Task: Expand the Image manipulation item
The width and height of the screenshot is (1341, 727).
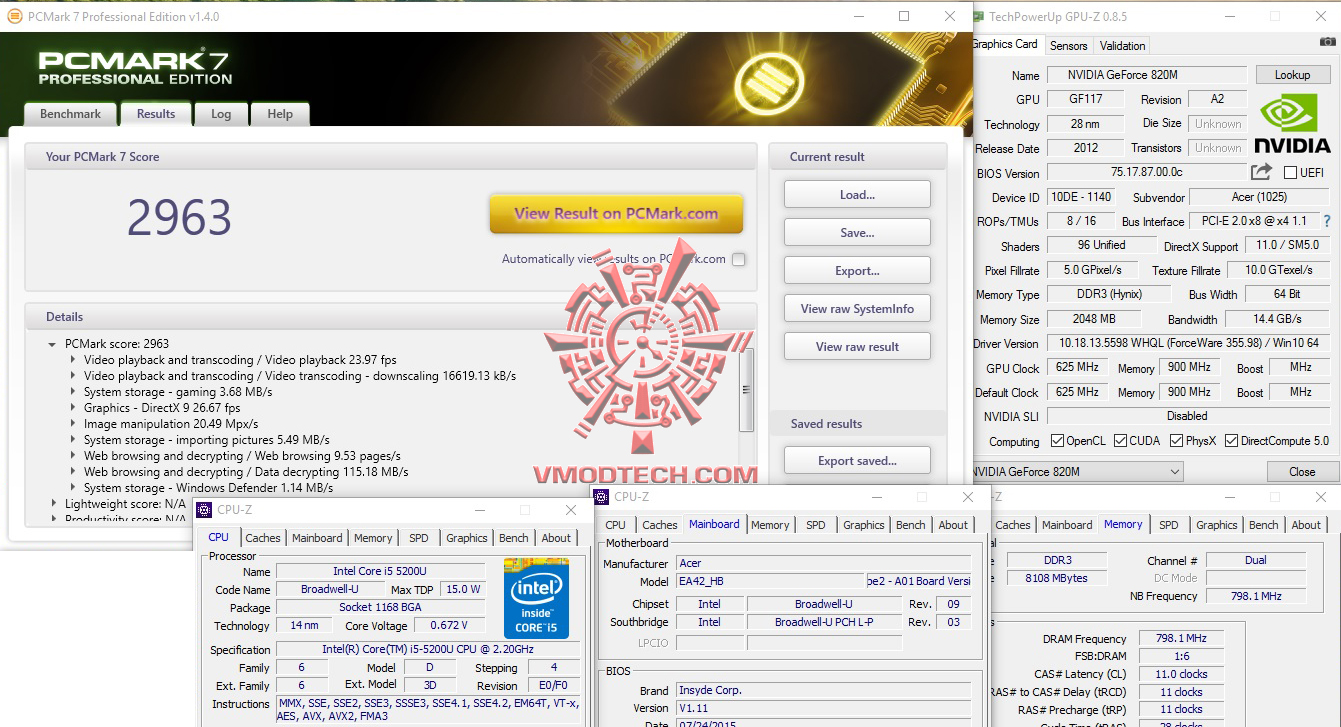Action: (73, 424)
